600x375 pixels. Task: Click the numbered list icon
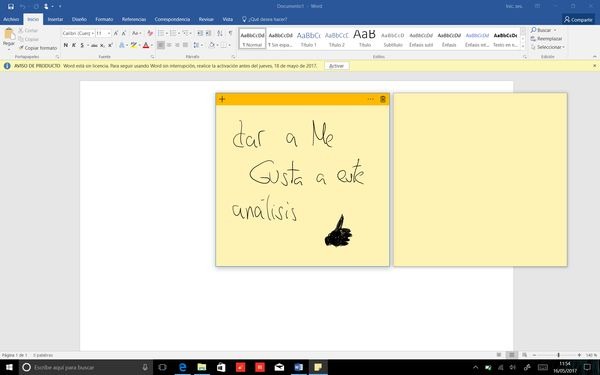[x=173, y=33]
